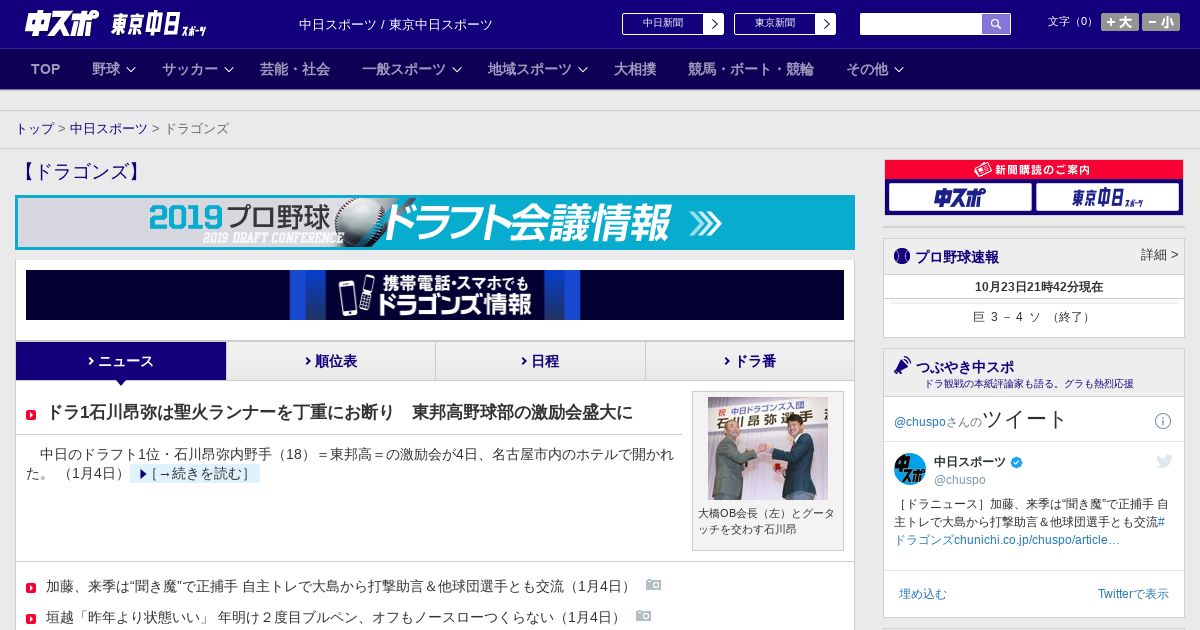Open サッカー navigation menu item
1200x630 pixels.
190,69
